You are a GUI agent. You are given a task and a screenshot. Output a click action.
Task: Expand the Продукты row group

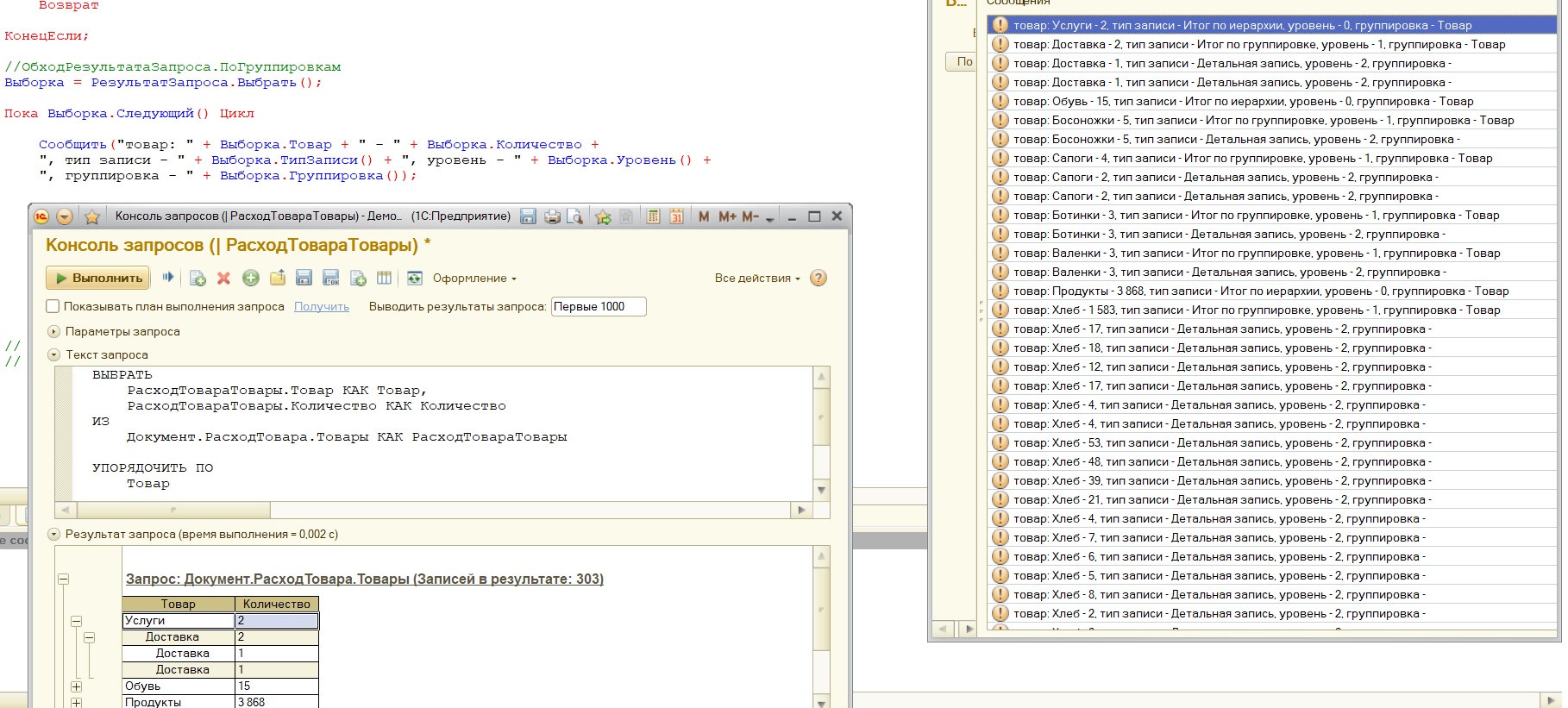pyautogui.click(x=76, y=703)
